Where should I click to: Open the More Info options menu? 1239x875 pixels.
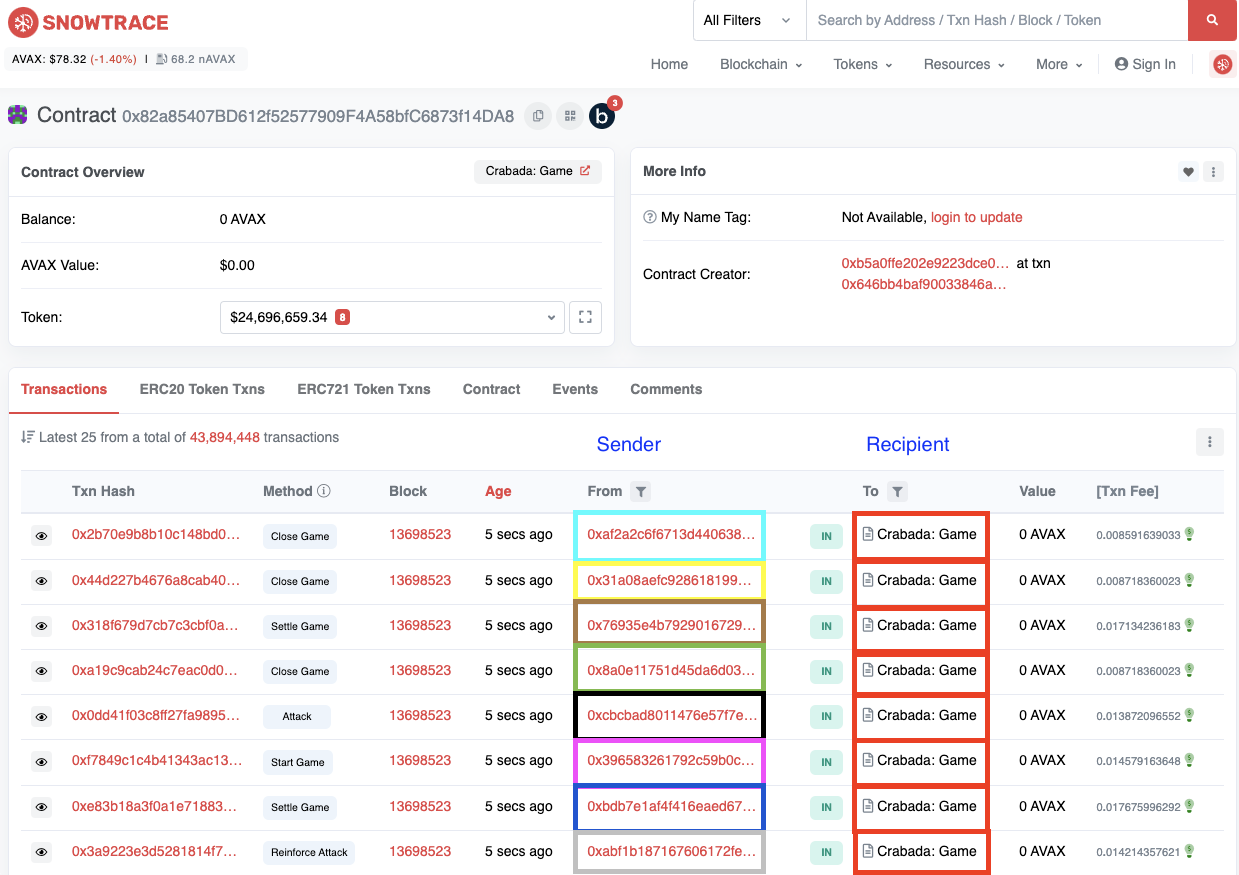point(1213,172)
